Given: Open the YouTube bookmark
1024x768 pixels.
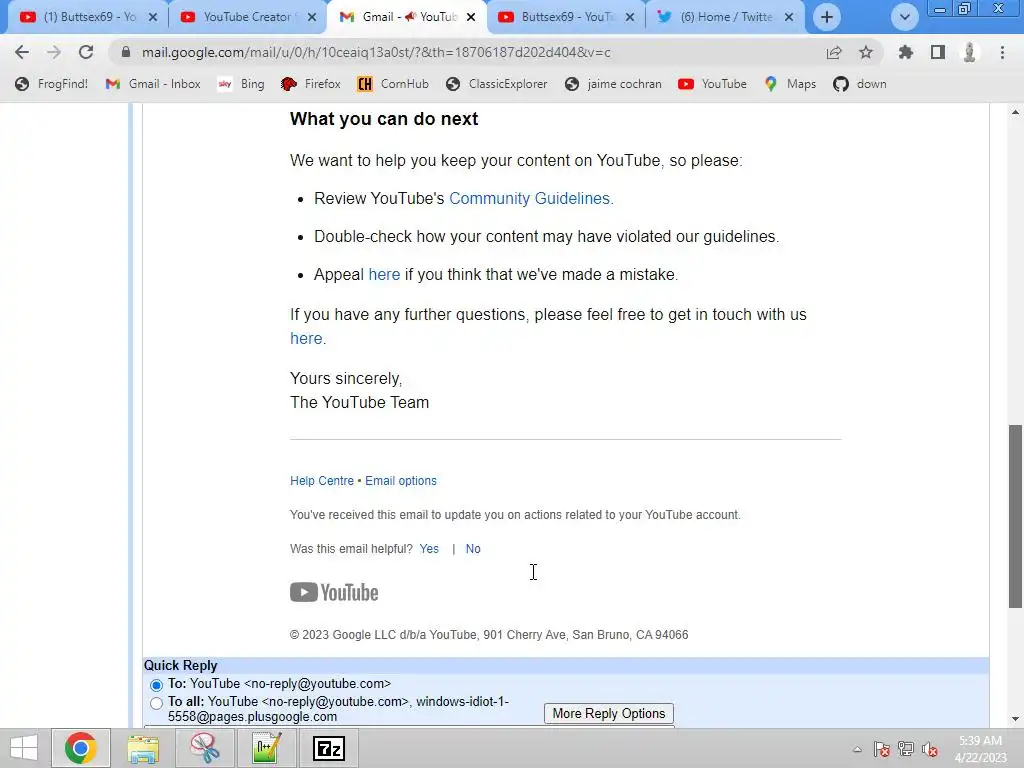Looking at the screenshot, I should [x=712, y=84].
